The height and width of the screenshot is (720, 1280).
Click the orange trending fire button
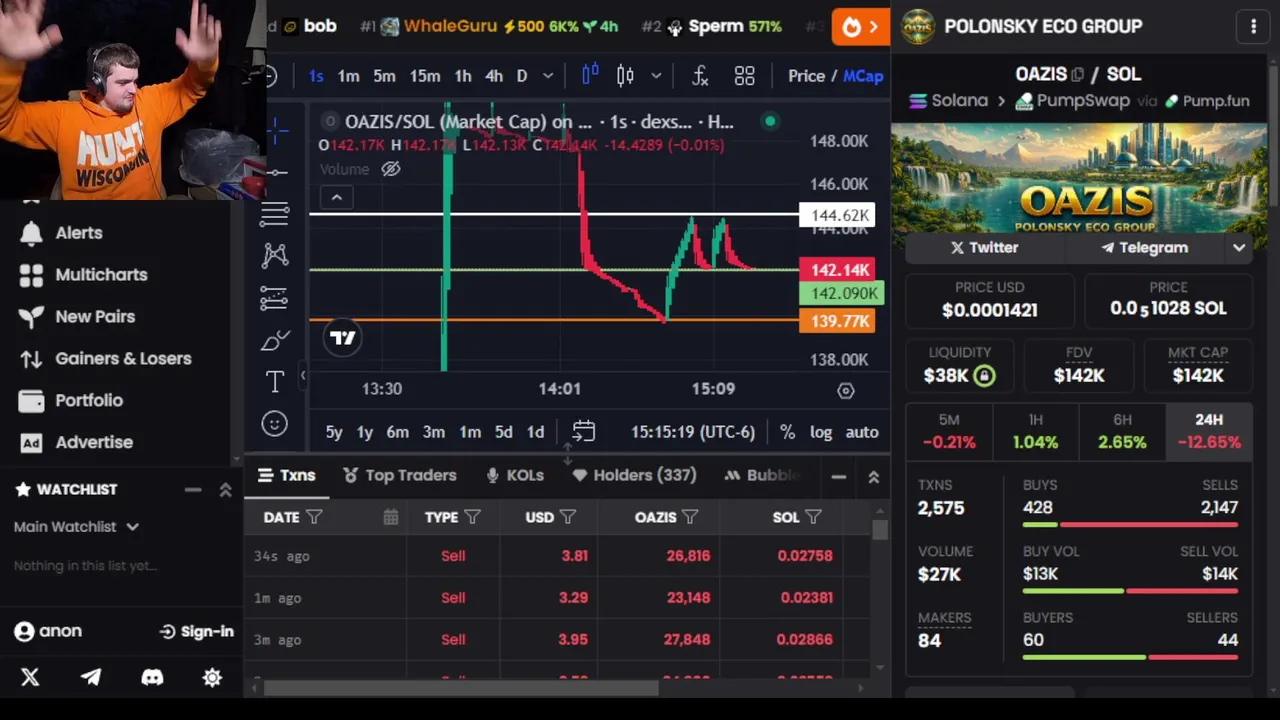(x=860, y=27)
